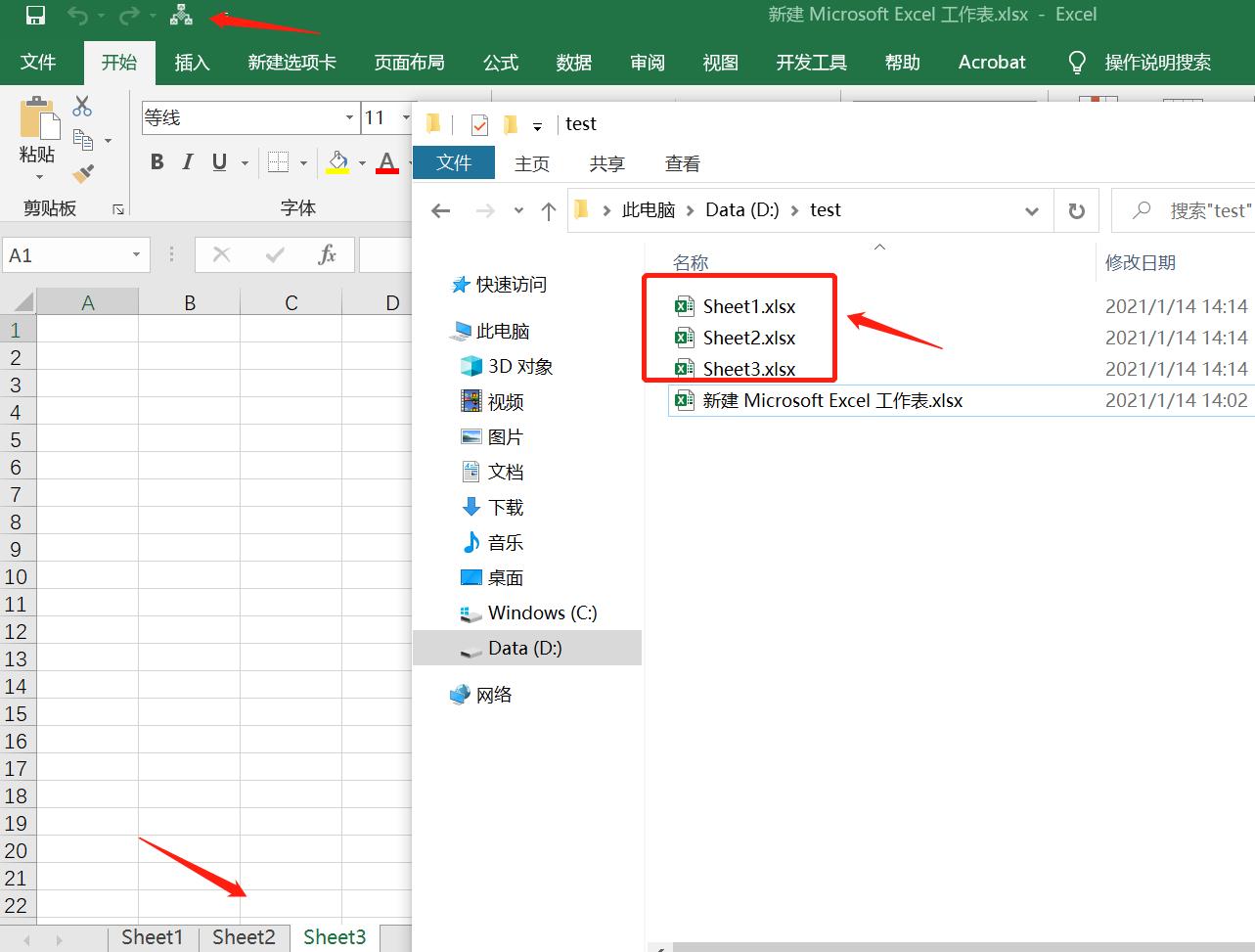Toggle bold formatting
Viewport: 1255px width, 952px height.
157,162
